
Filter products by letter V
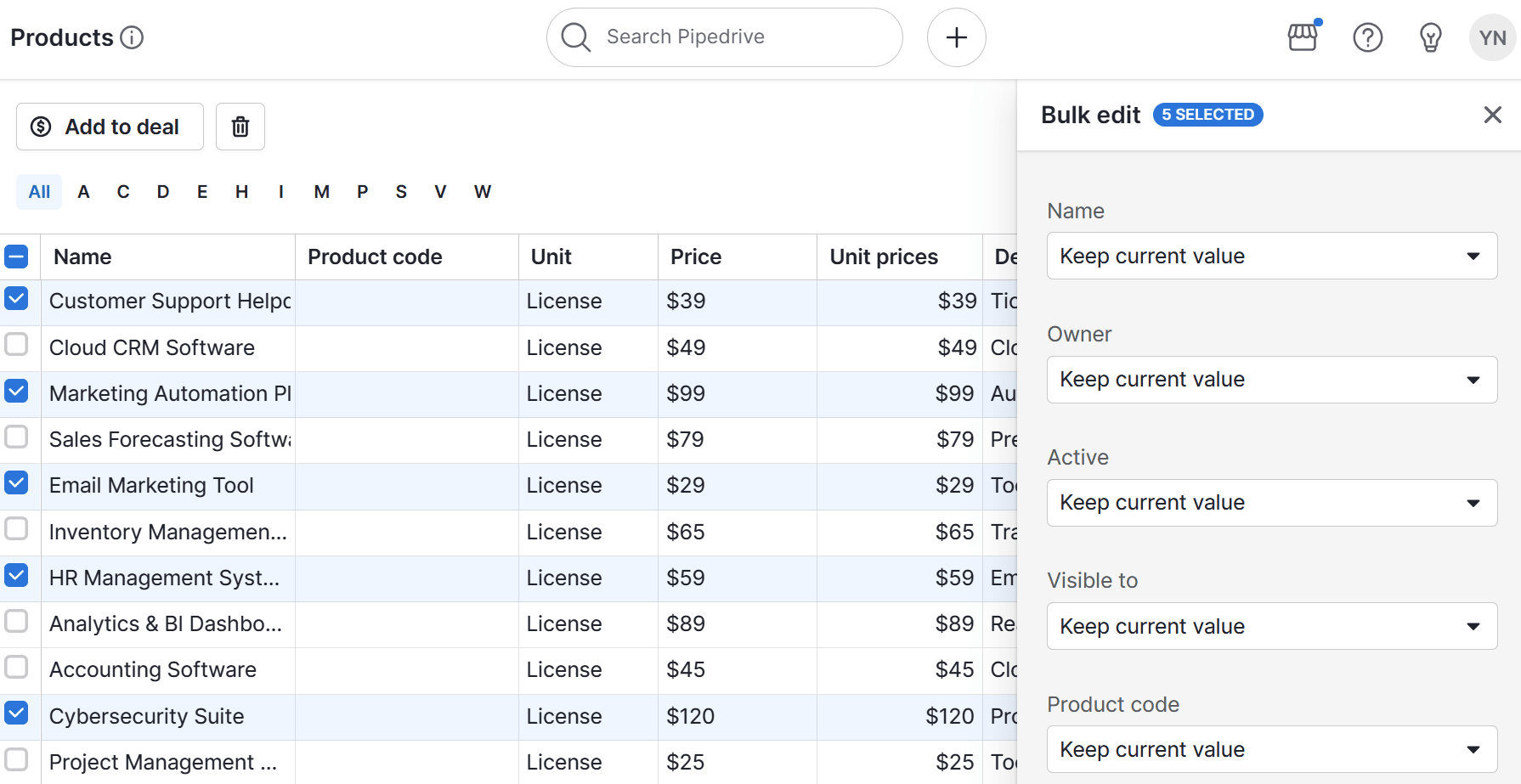(440, 192)
